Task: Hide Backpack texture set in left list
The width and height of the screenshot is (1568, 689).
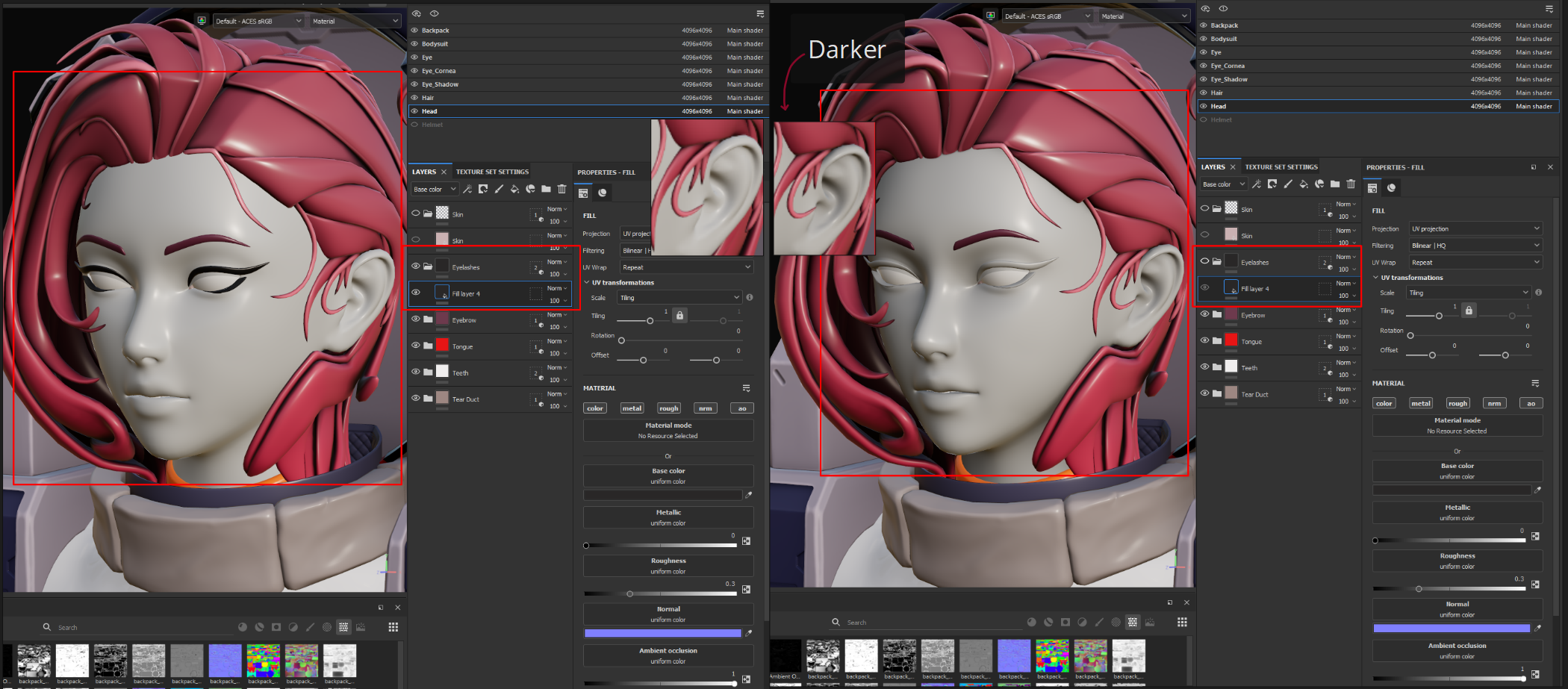Action: click(x=414, y=31)
